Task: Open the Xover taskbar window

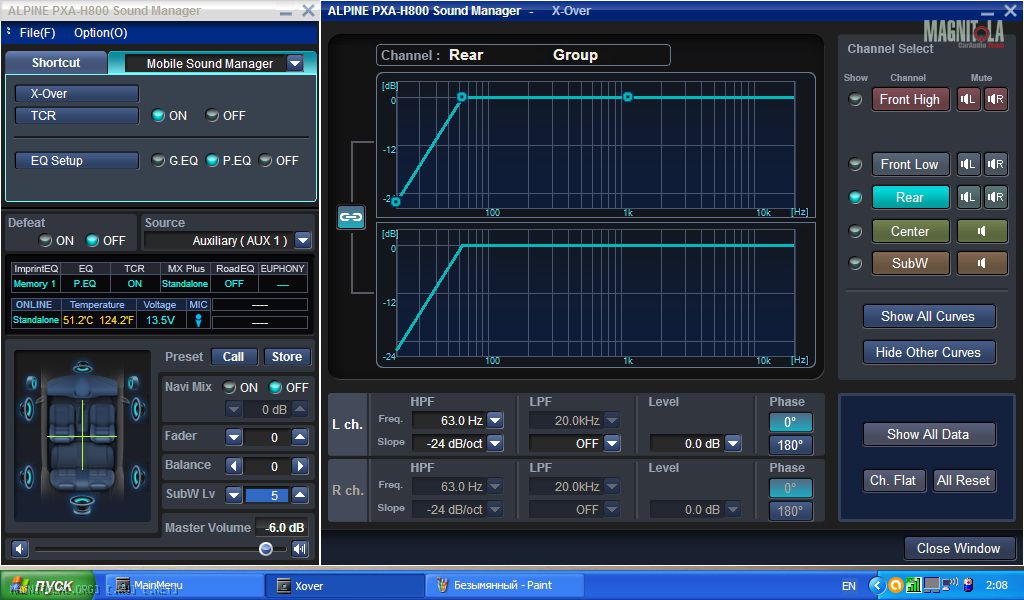Action: pyautogui.click(x=344, y=586)
